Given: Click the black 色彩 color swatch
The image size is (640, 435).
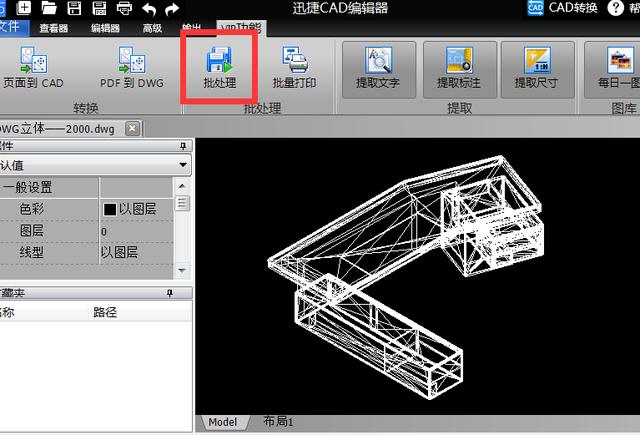Looking at the screenshot, I should click(109, 209).
